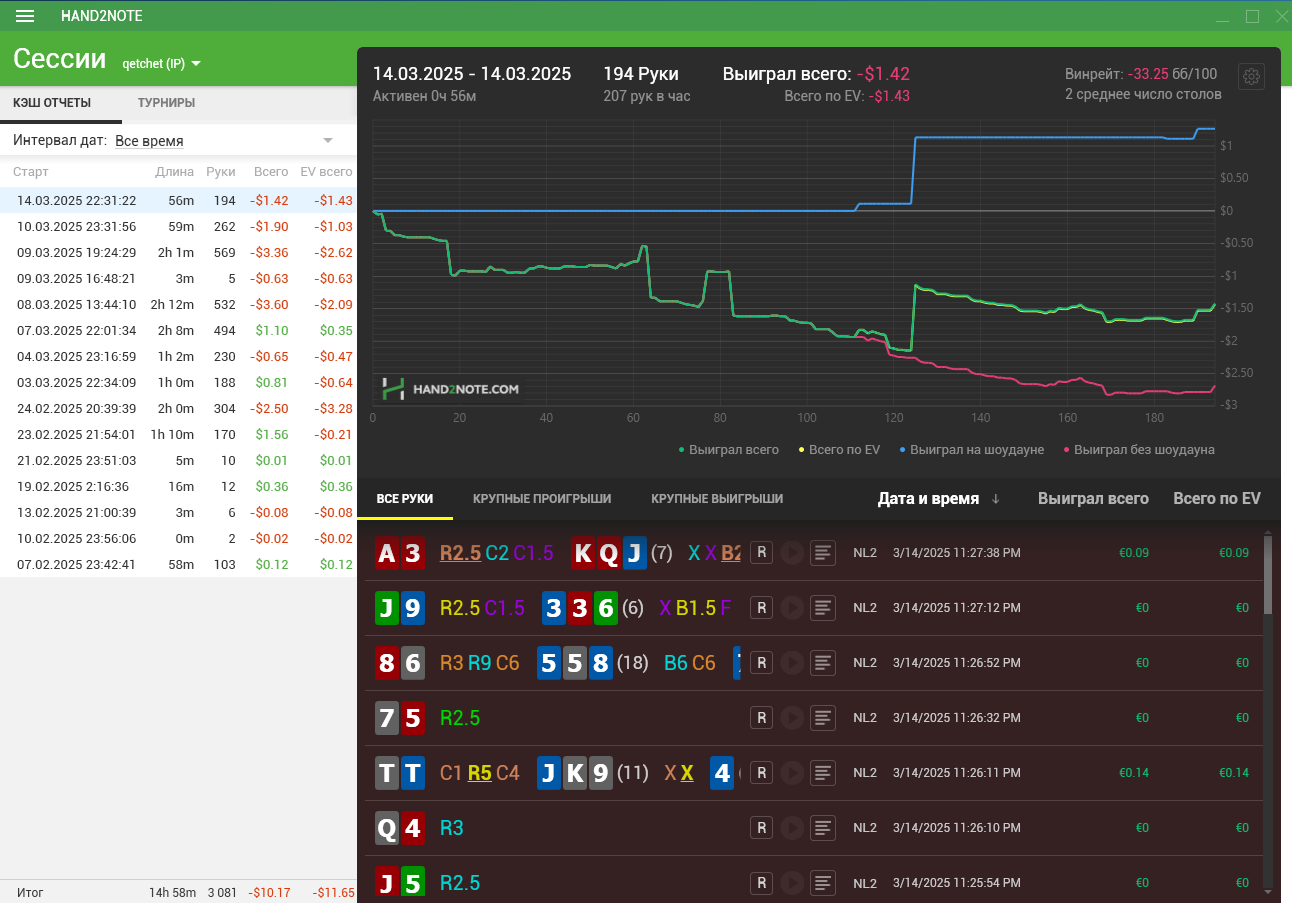Toggle the 'Всего по EV' chart legend series
Viewport: 1292px width, 903px height.
tap(838, 450)
